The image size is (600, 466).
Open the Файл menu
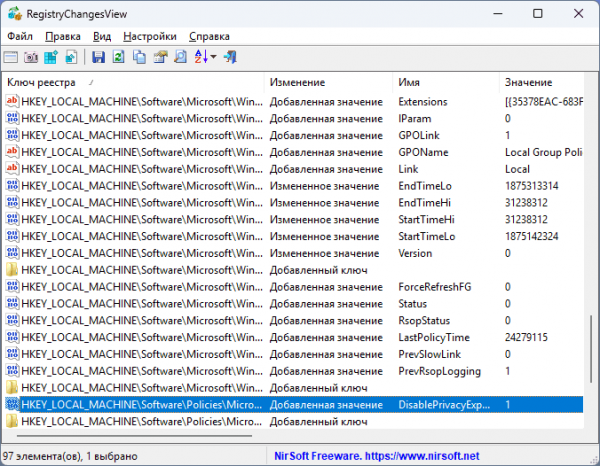coord(20,36)
